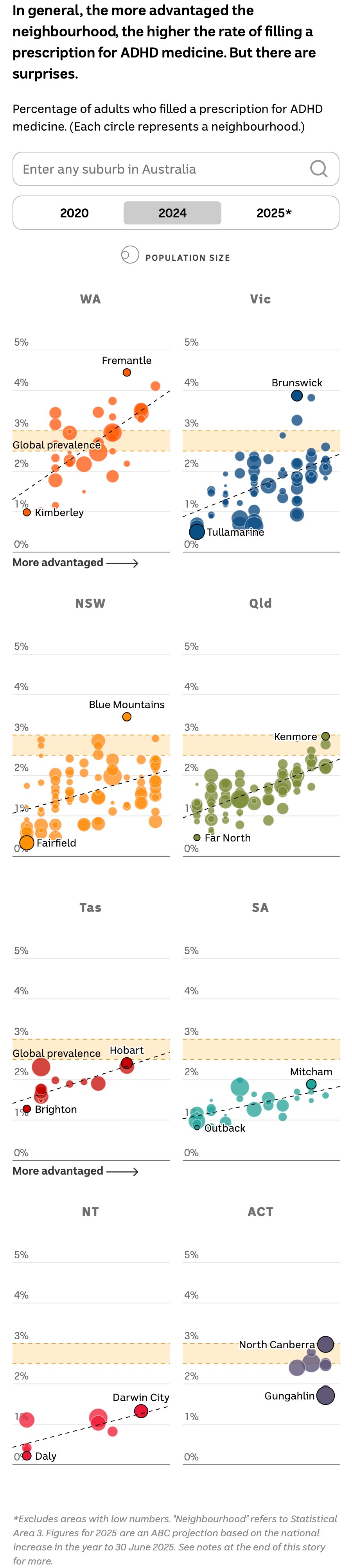Click the Blue Mountains data point
The width and height of the screenshot is (352, 1568).
pos(127,717)
